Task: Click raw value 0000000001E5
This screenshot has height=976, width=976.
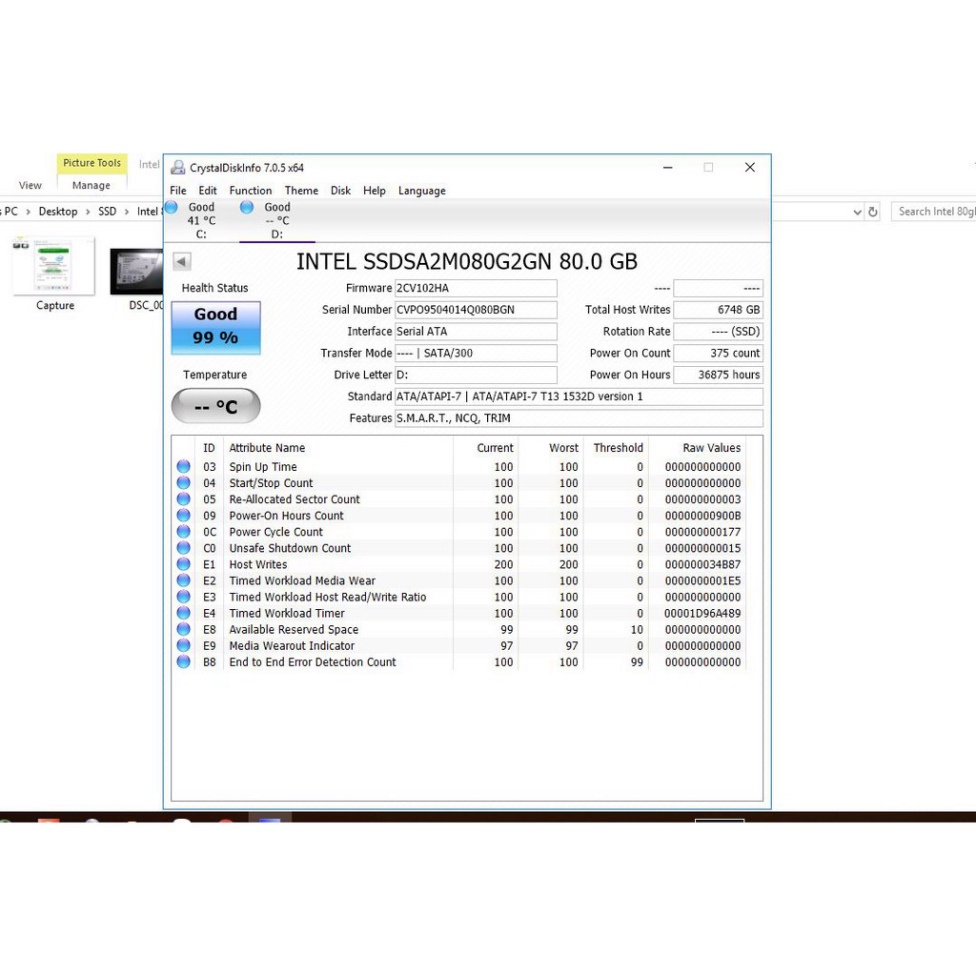Action: click(x=702, y=581)
